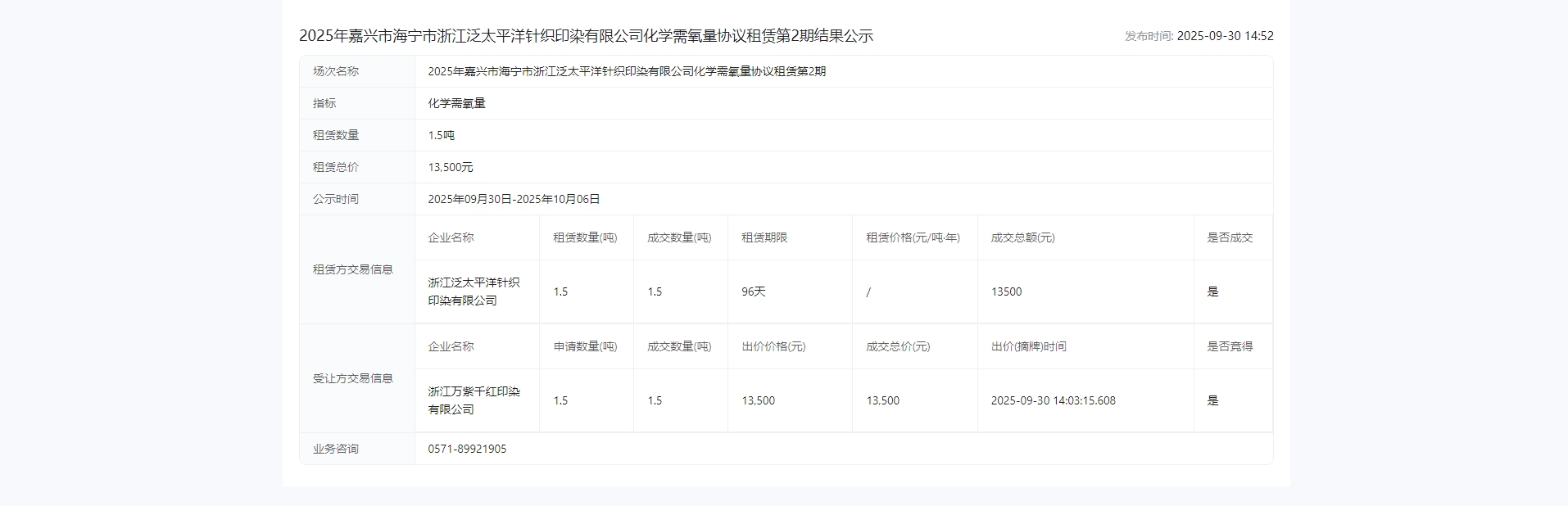The height and width of the screenshot is (506, 1568).
Task: Click the consultation phone number 0571-89921905
Action: click(x=467, y=449)
